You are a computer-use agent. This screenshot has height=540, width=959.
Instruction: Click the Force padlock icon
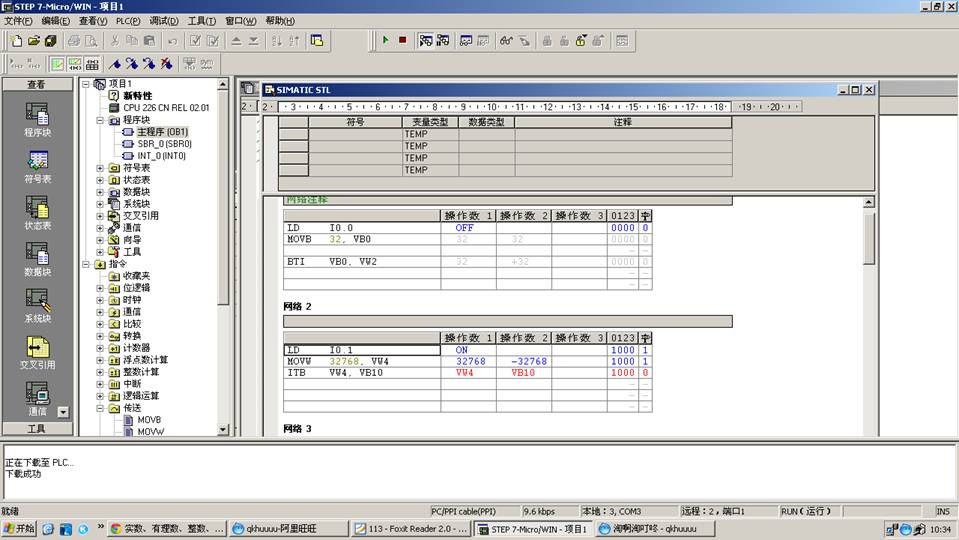coord(547,41)
